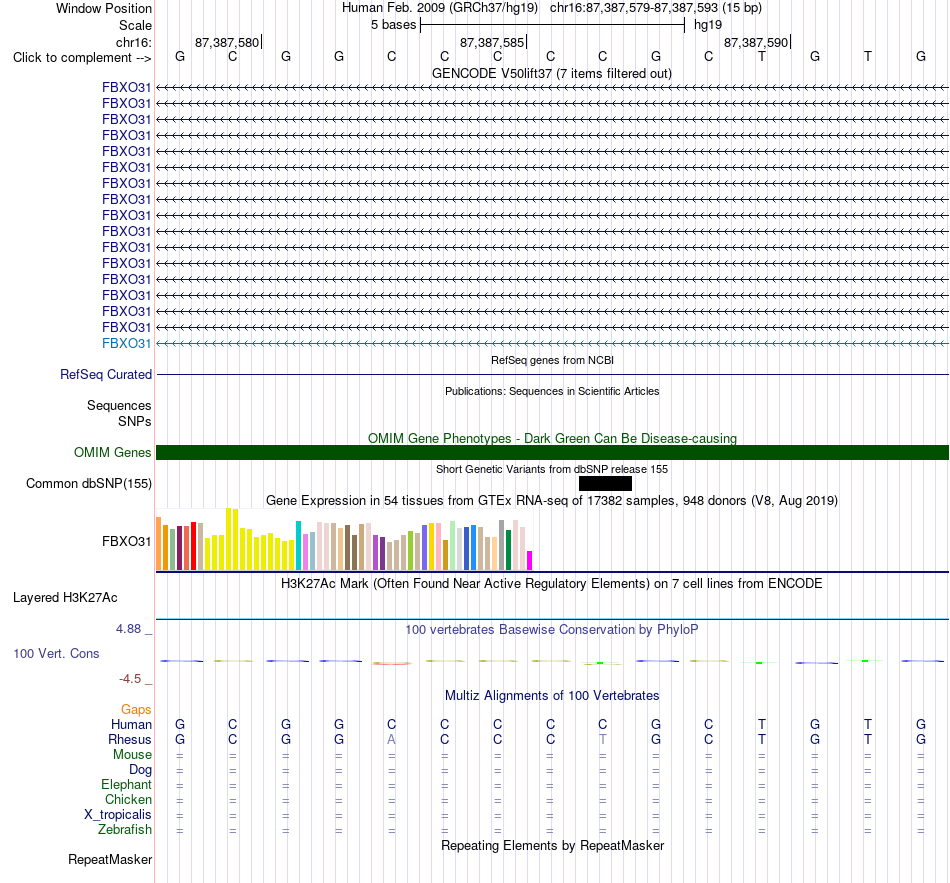Click the Layered H3K27Ac label
Screen dimensions: 950x883
65,598
